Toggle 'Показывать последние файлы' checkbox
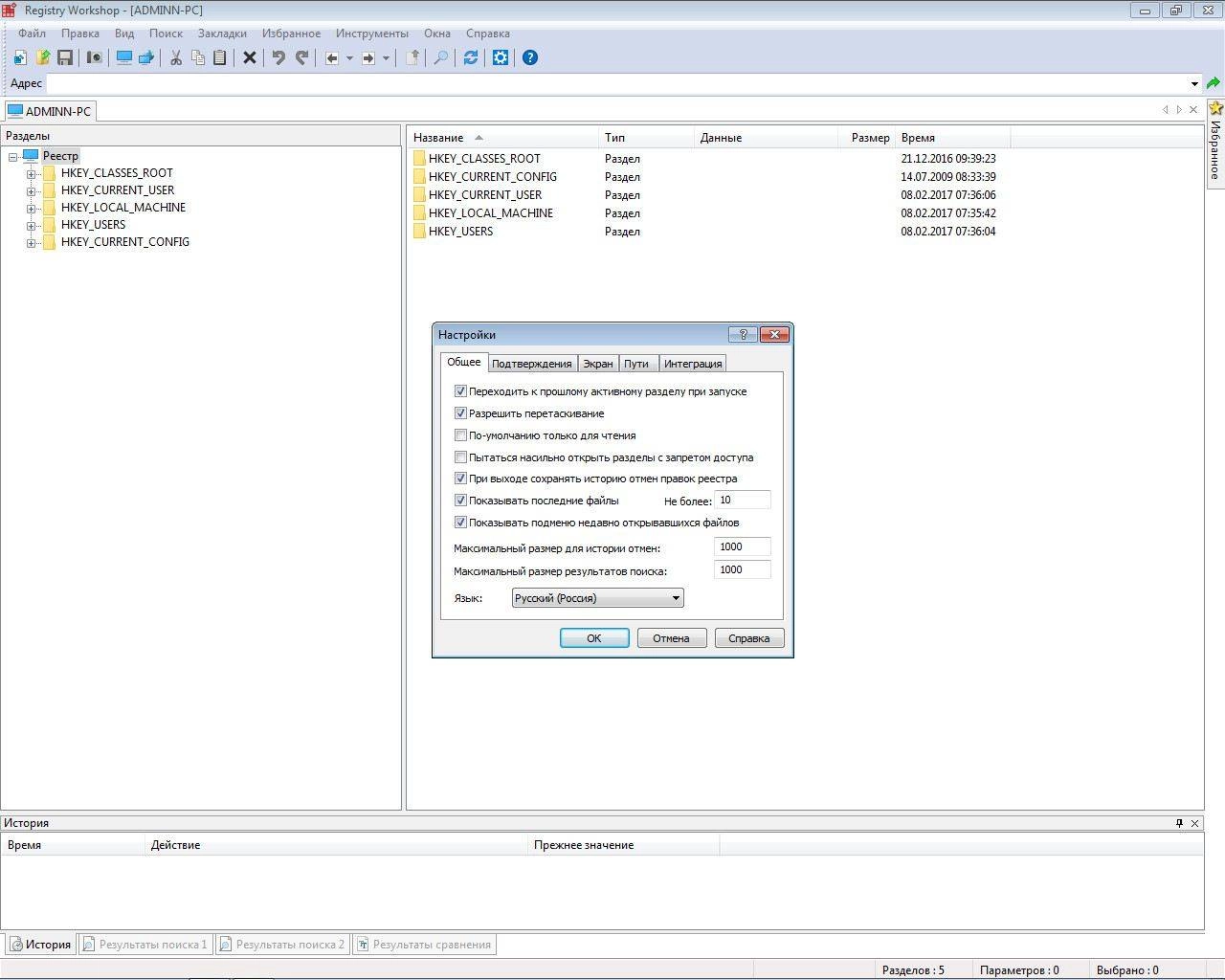 pyautogui.click(x=460, y=501)
